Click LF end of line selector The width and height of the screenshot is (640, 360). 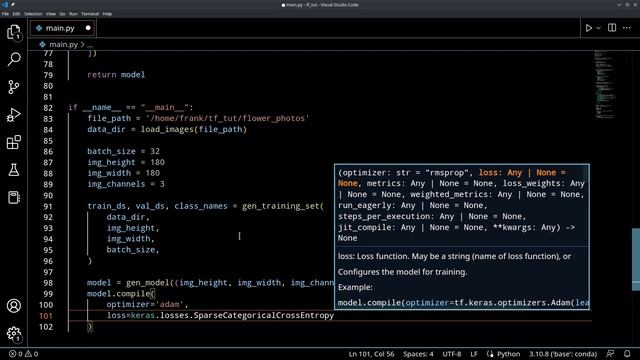473,354
